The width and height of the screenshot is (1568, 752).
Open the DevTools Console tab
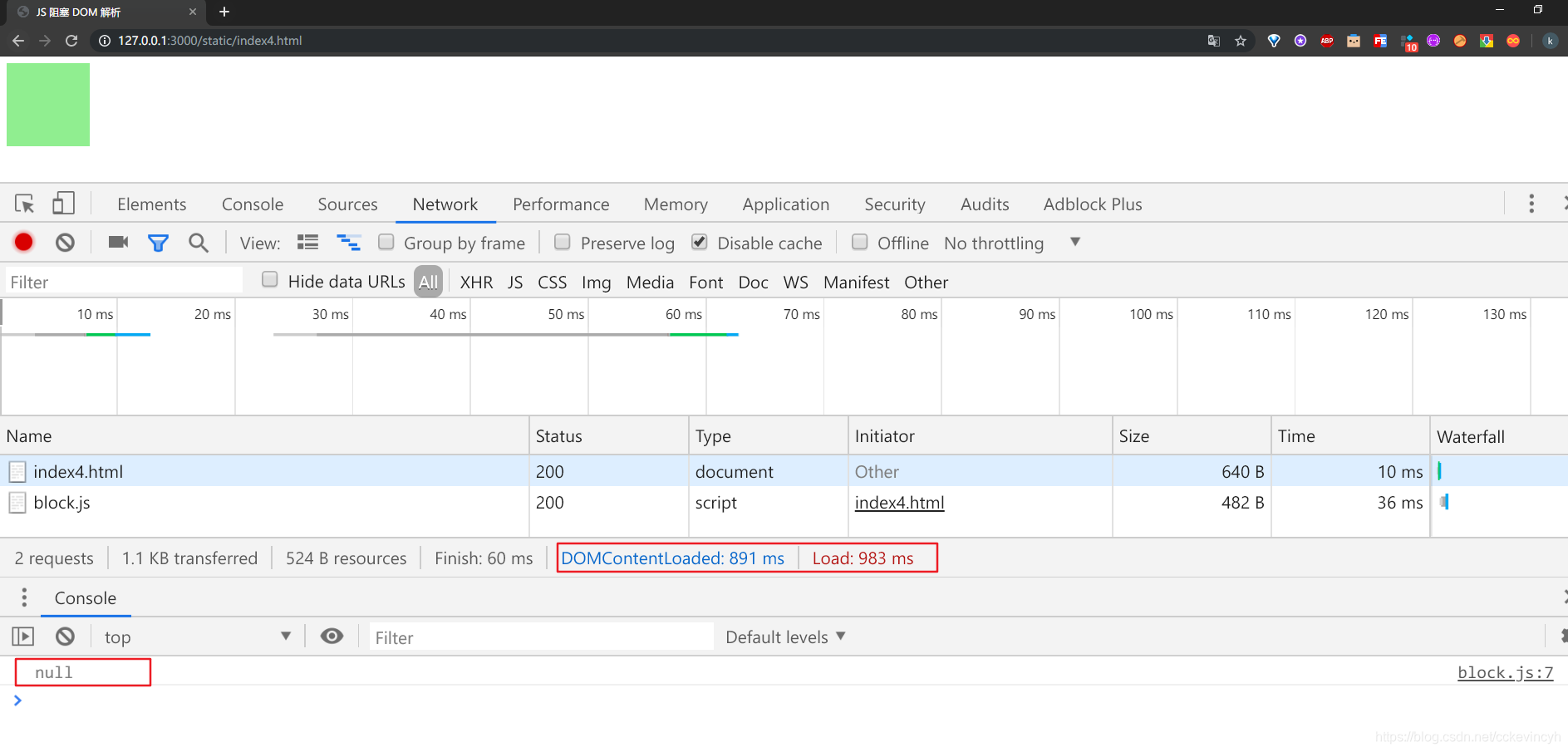point(253,204)
